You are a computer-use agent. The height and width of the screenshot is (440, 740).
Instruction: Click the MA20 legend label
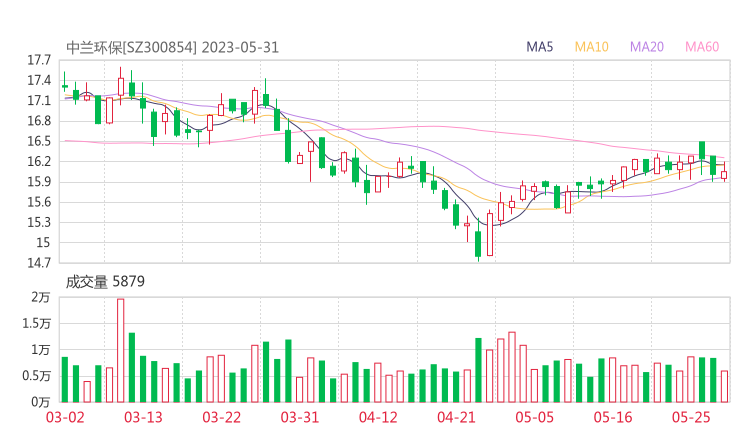(647, 47)
